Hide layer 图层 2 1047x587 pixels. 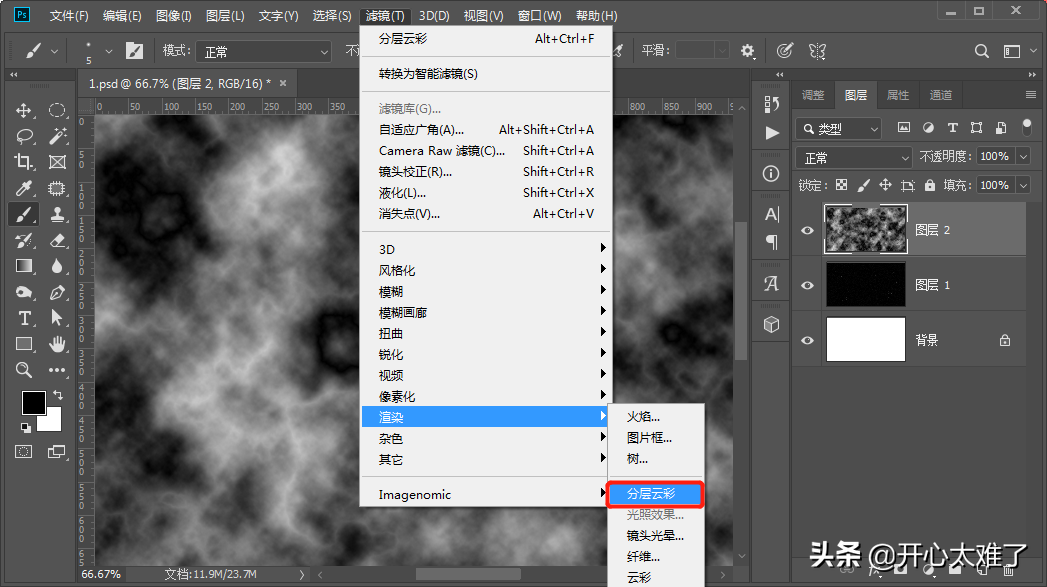coord(807,230)
